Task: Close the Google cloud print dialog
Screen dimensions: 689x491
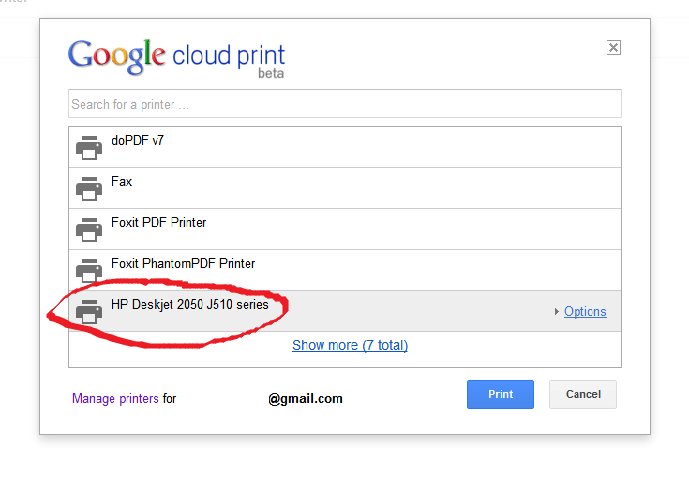Action: coord(613,47)
